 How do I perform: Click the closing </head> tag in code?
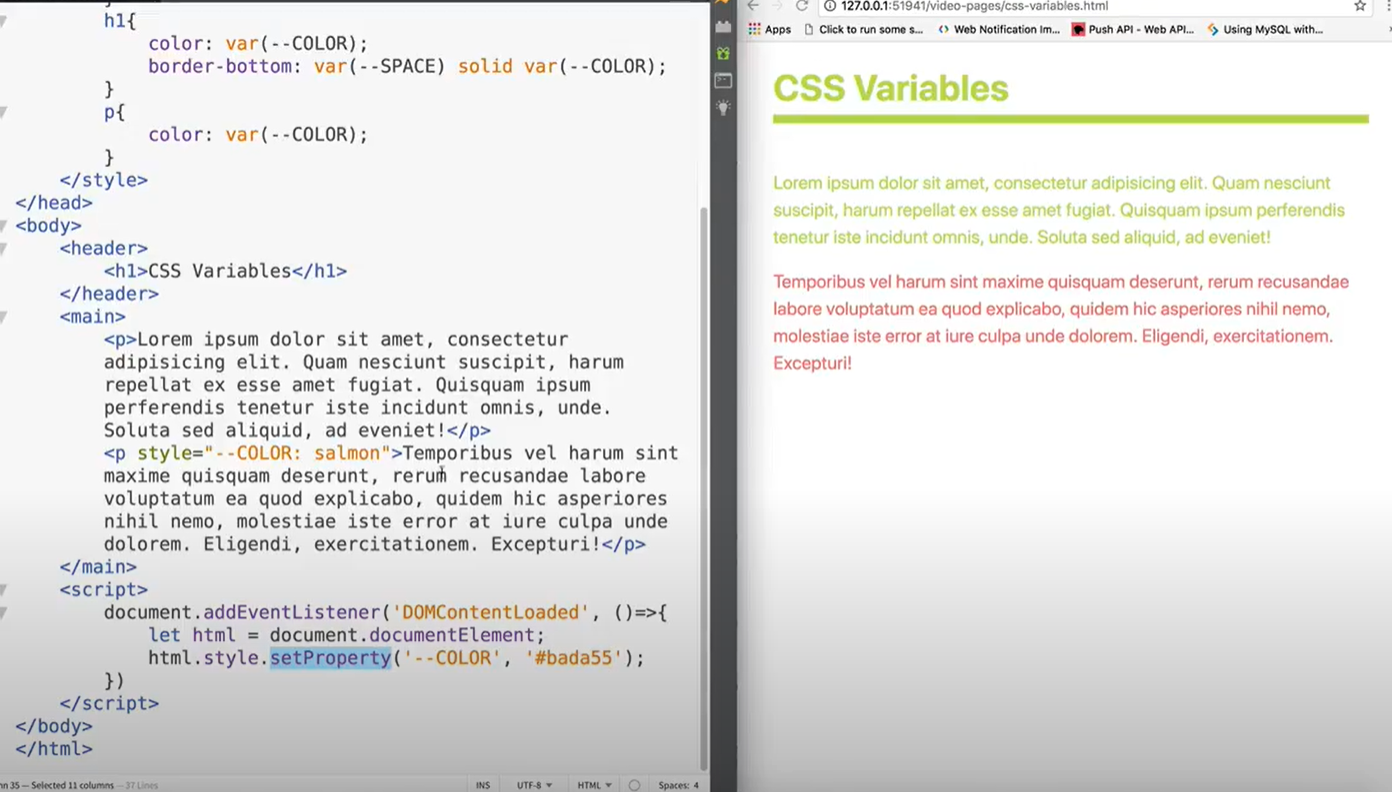(x=53, y=203)
